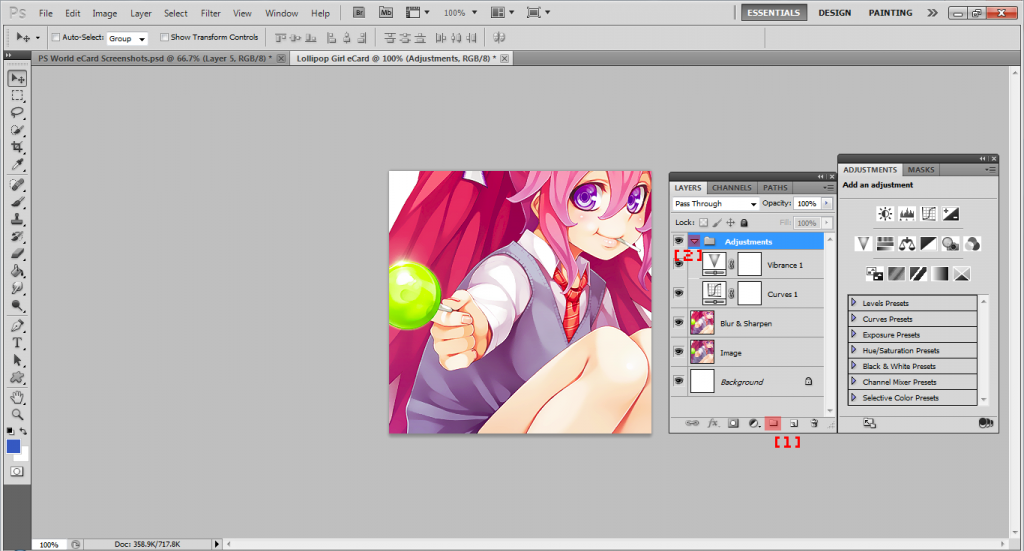Switch to PS World eCard Screenshots.psd document
This screenshot has width=1024, height=551.
tap(154, 58)
